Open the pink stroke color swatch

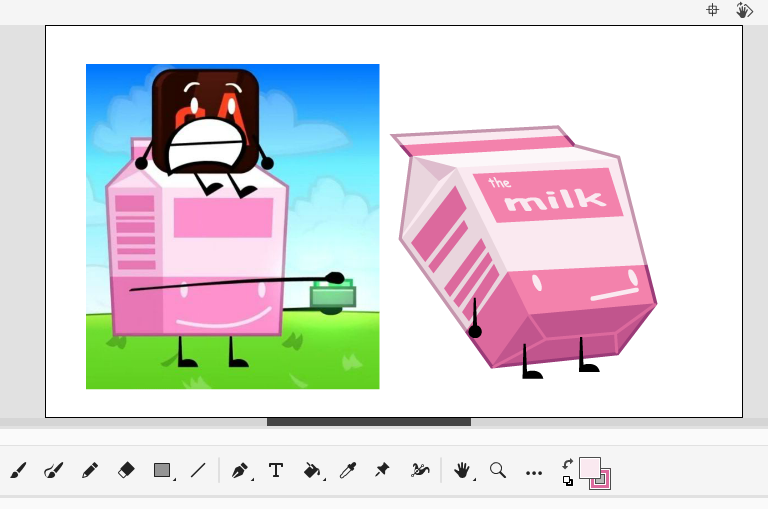click(603, 482)
